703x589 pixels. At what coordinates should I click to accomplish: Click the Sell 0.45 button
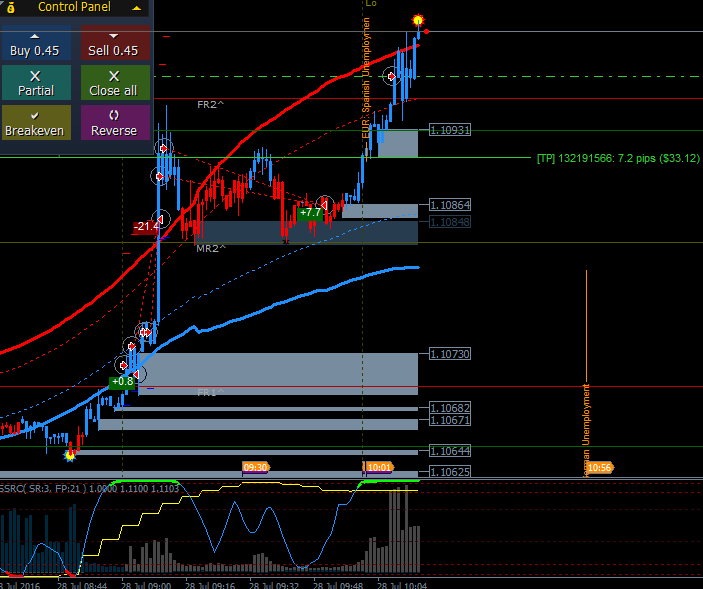pos(115,43)
